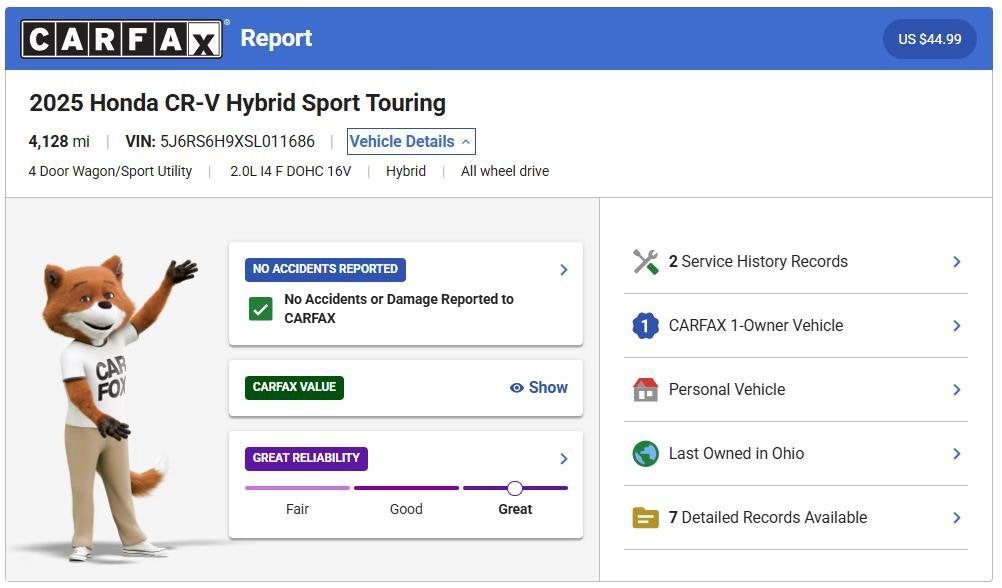This screenshot has height=588, width=1002.
Task: Open 7 Detailed Records Available link
Action: tap(767, 518)
